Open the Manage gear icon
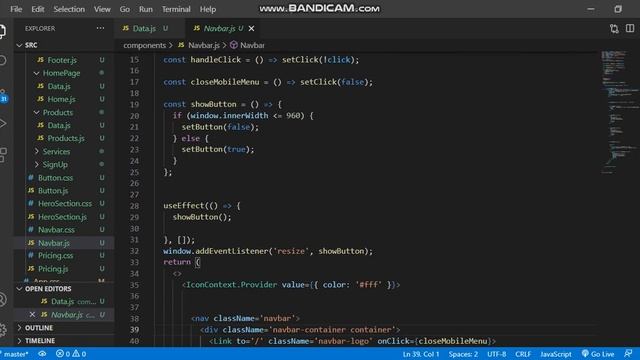The width and height of the screenshot is (640, 360). tap(3, 329)
